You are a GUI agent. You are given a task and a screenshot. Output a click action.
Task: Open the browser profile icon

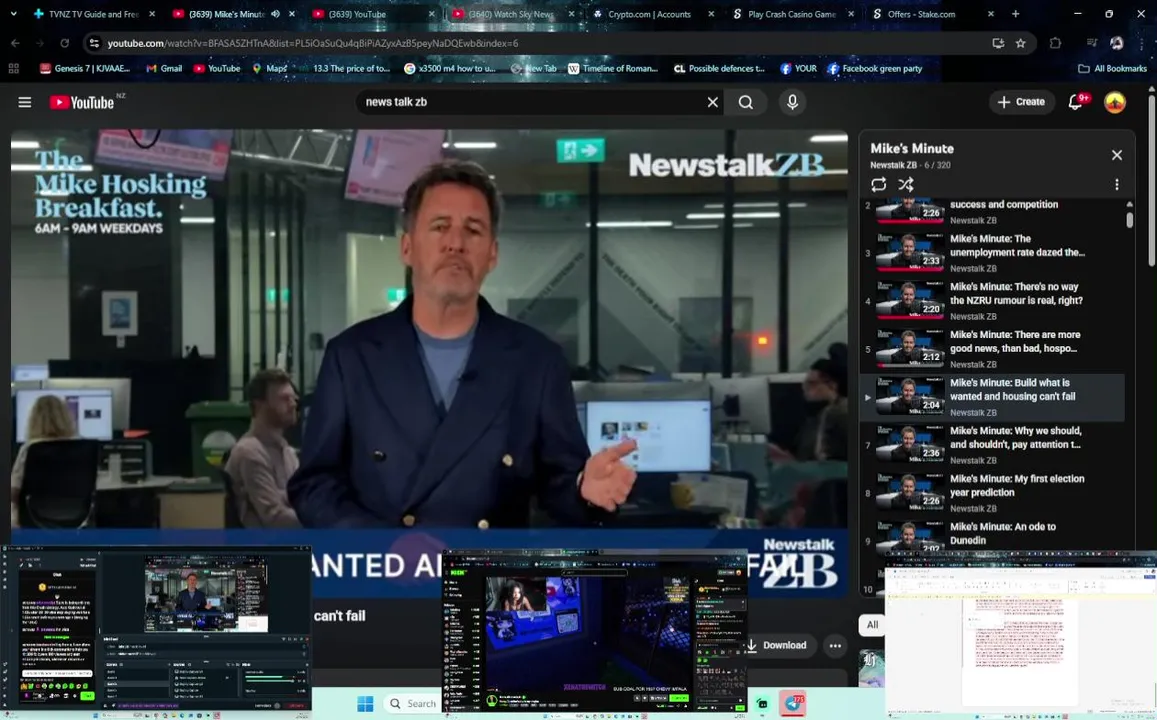pyautogui.click(x=1116, y=44)
